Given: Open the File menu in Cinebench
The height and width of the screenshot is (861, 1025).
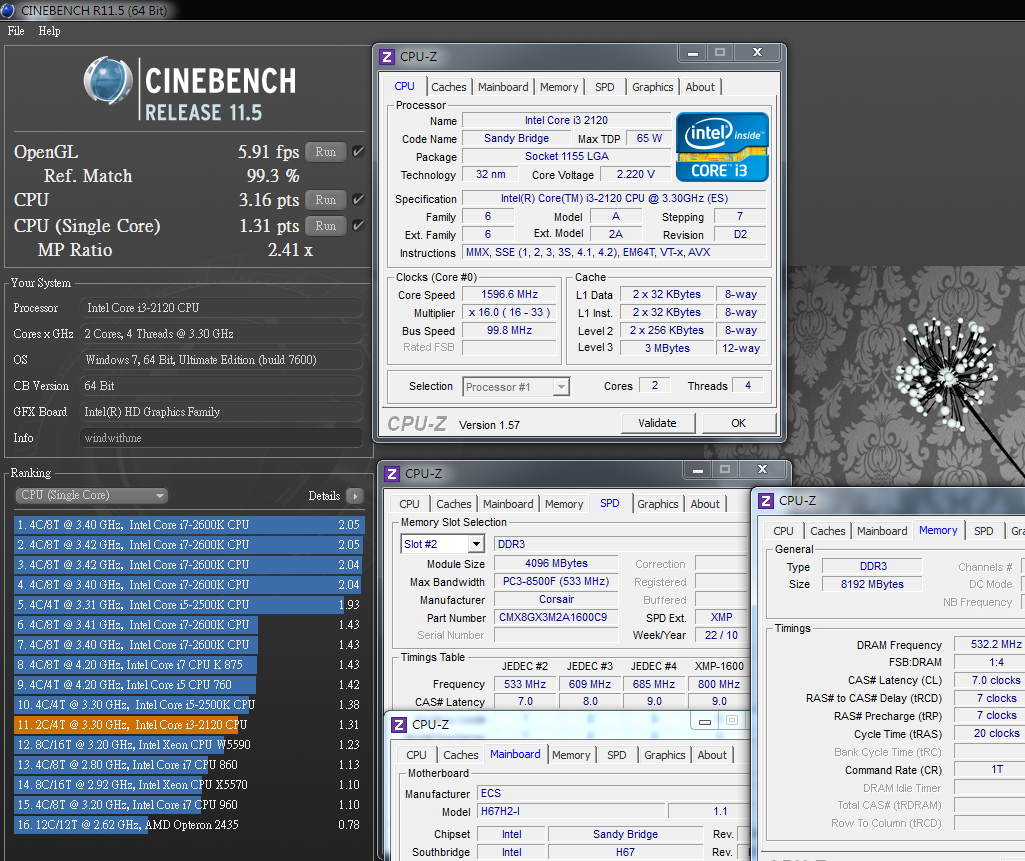Looking at the screenshot, I should coord(16,31).
